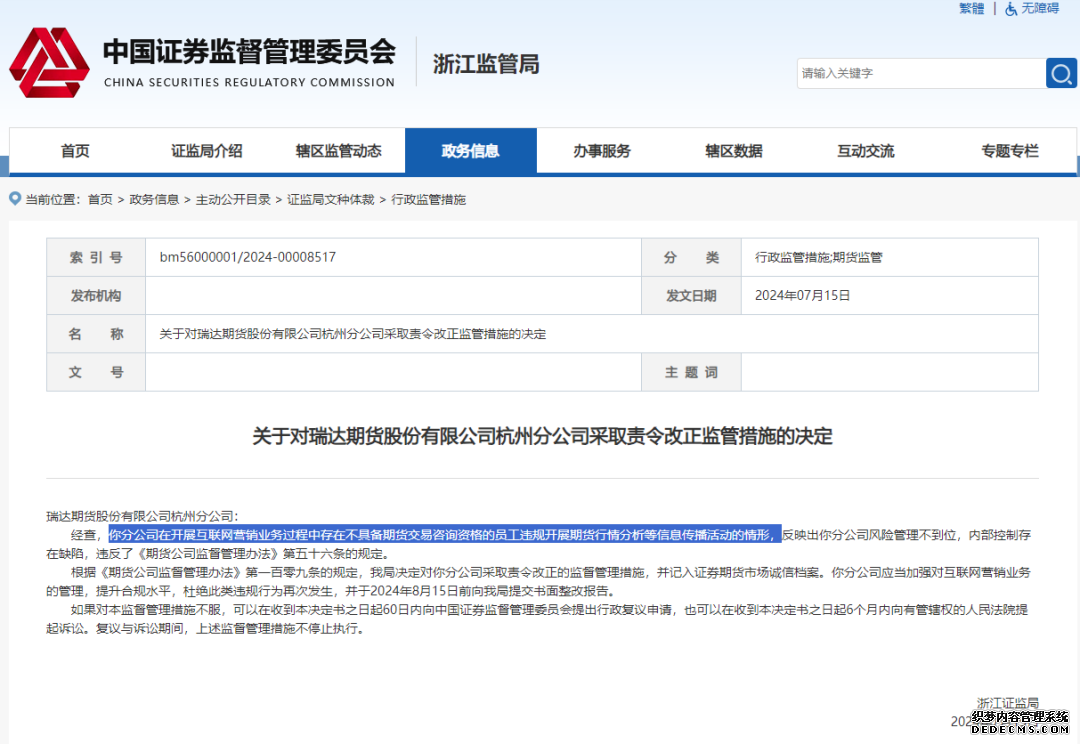Viewport: 1080px width, 744px height.
Task: Click the 发文日期 label cell
Action: pyautogui.click(x=691, y=296)
